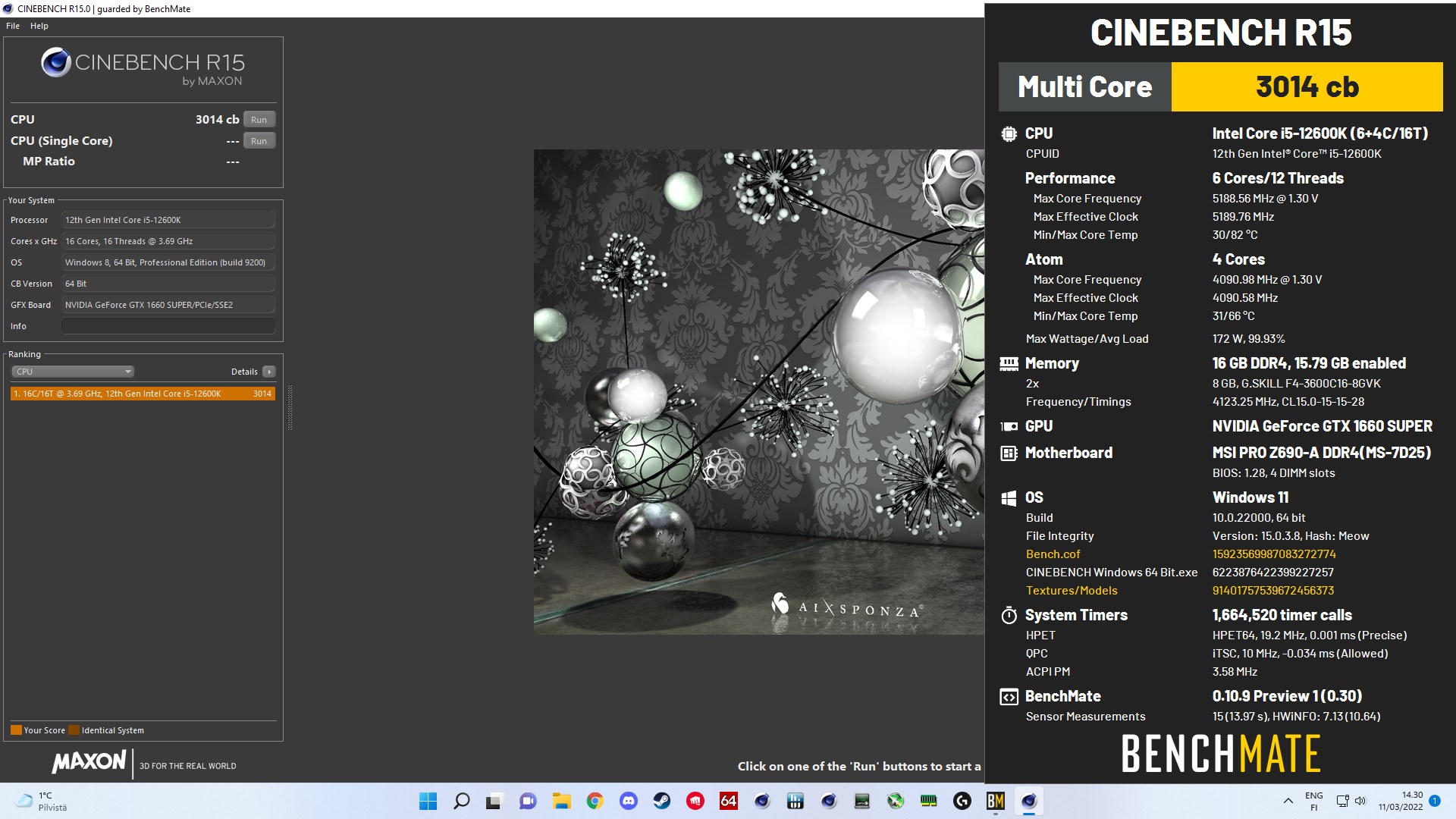Image resolution: width=1456 pixels, height=819 pixels.
Task: Open the Ranking CPU dropdown
Action: point(73,372)
